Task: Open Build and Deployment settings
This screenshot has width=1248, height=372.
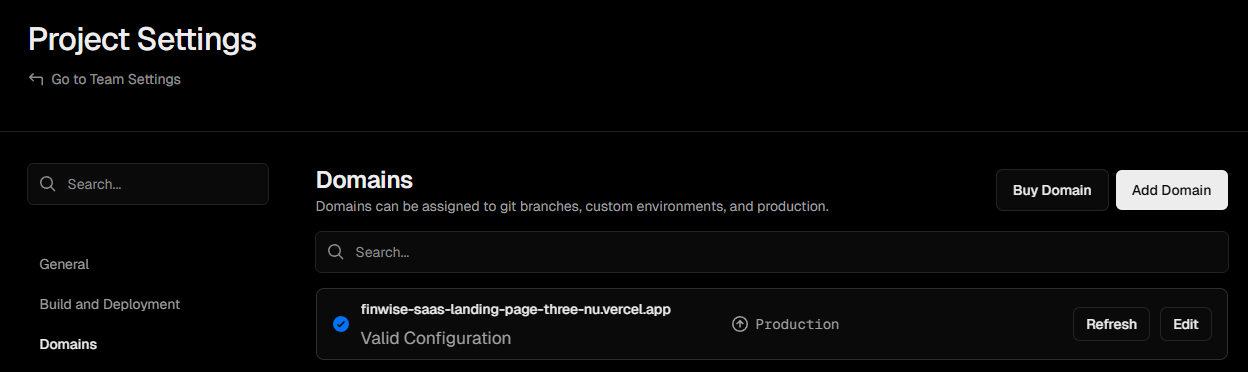Action: pyautogui.click(x=110, y=304)
